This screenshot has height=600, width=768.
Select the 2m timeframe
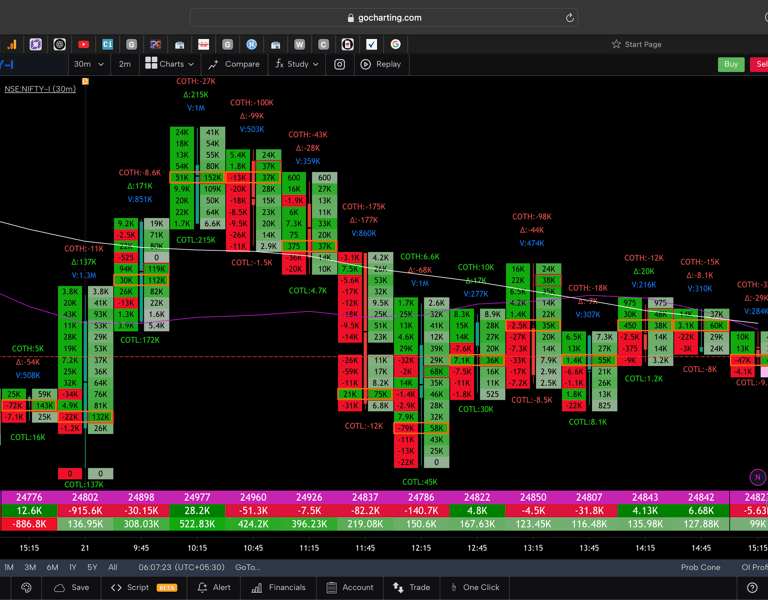tap(125, 64)
